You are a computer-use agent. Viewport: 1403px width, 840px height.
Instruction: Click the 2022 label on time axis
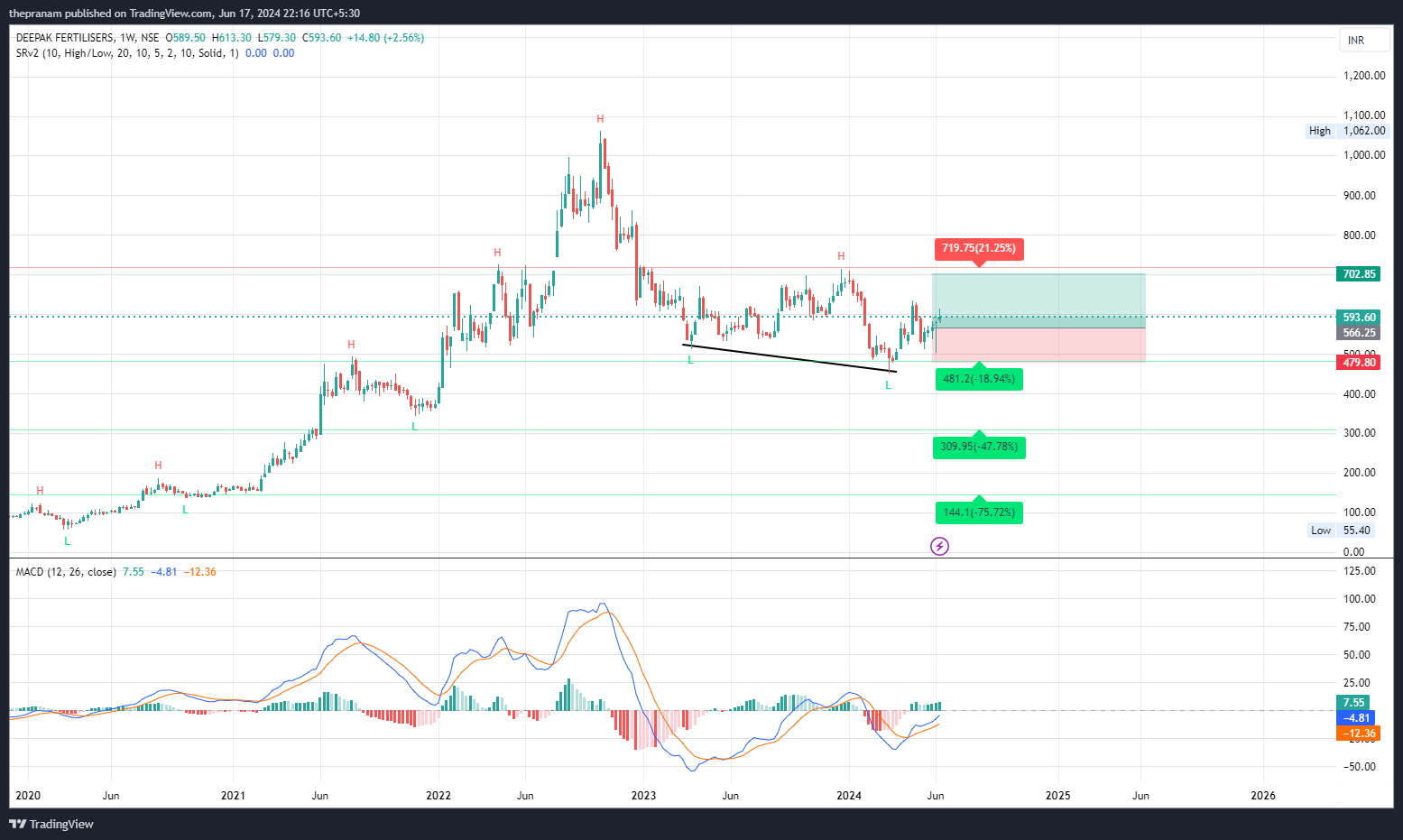pyautogui.click(x=438, y=796)
